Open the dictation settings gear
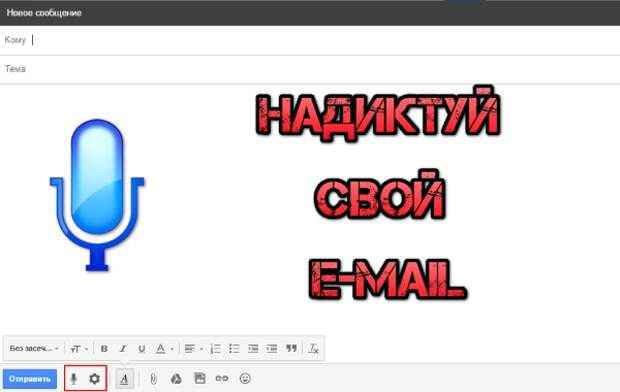 pos(94,379)
